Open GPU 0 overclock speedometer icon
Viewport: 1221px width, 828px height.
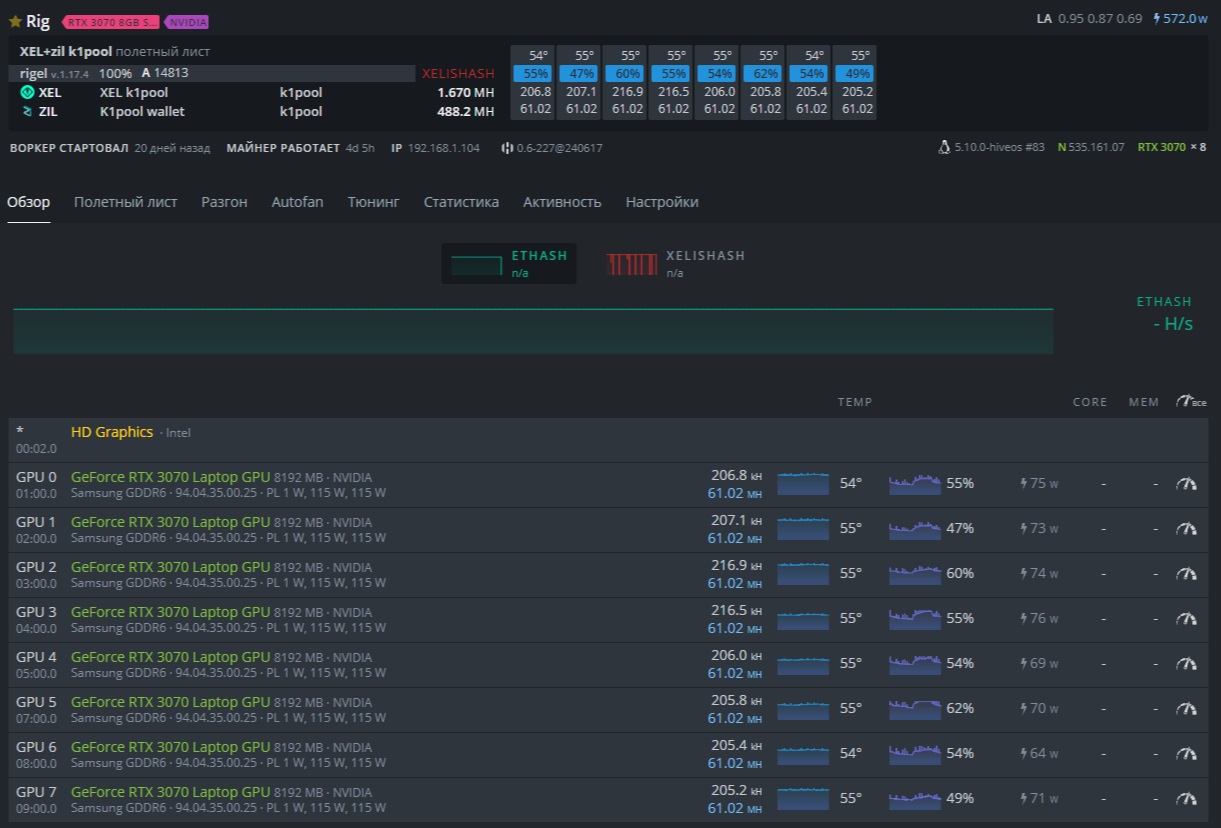click(x=1186, y=483)
